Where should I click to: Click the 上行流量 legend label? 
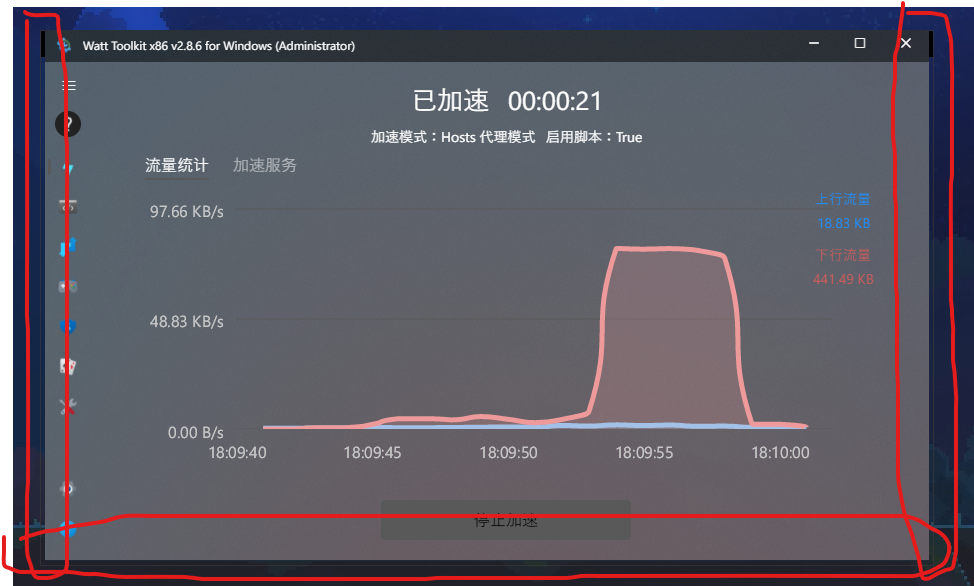(842, 199)
